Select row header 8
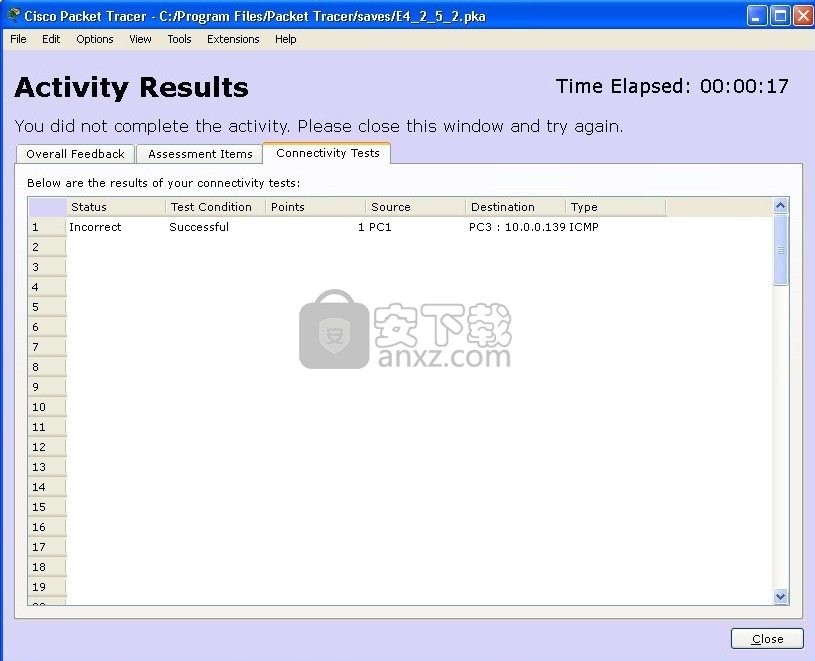The height and width of the screenshot is (661, 815). (47, 367)
